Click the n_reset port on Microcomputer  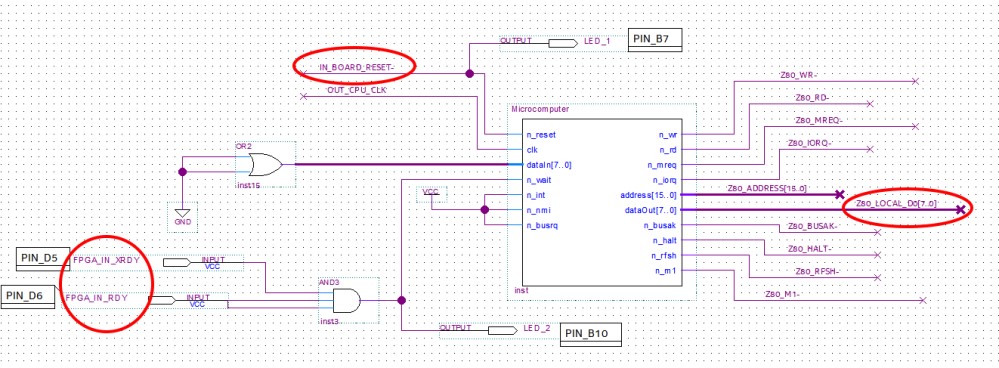(541, 135)
